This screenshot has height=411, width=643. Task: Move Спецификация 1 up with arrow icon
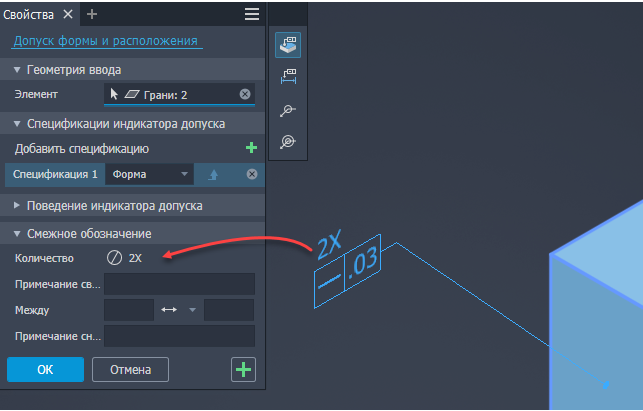click(213, 175)
